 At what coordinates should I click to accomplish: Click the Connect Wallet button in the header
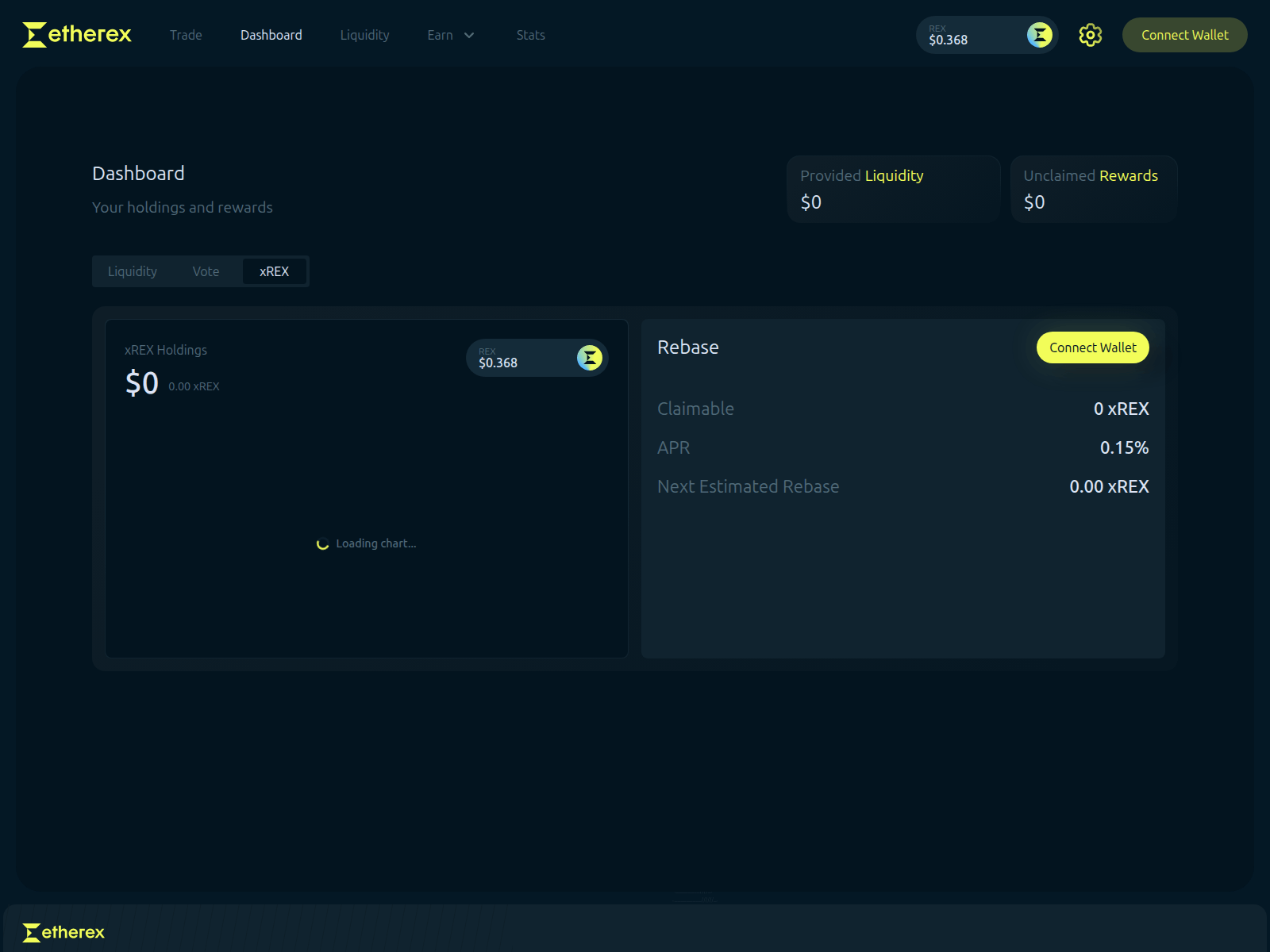[1184, 35]
